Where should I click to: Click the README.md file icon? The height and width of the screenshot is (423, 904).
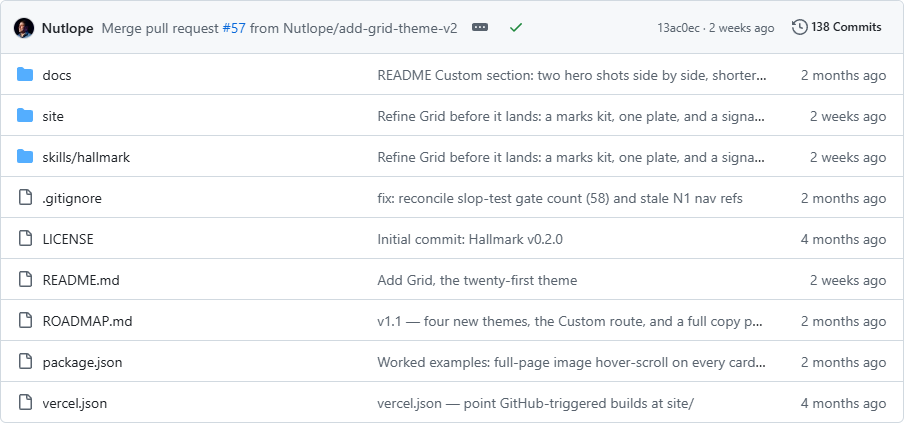pos(25,279)
